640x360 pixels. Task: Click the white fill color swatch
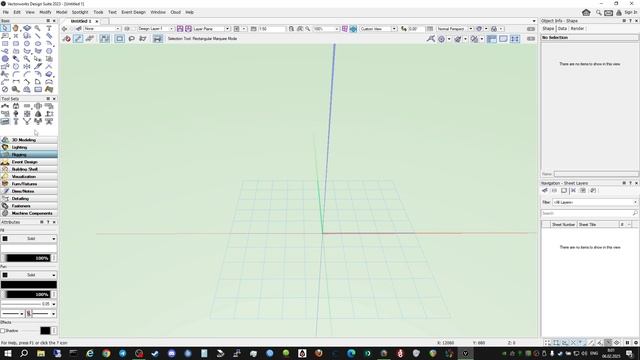click(x=29, y=248)
